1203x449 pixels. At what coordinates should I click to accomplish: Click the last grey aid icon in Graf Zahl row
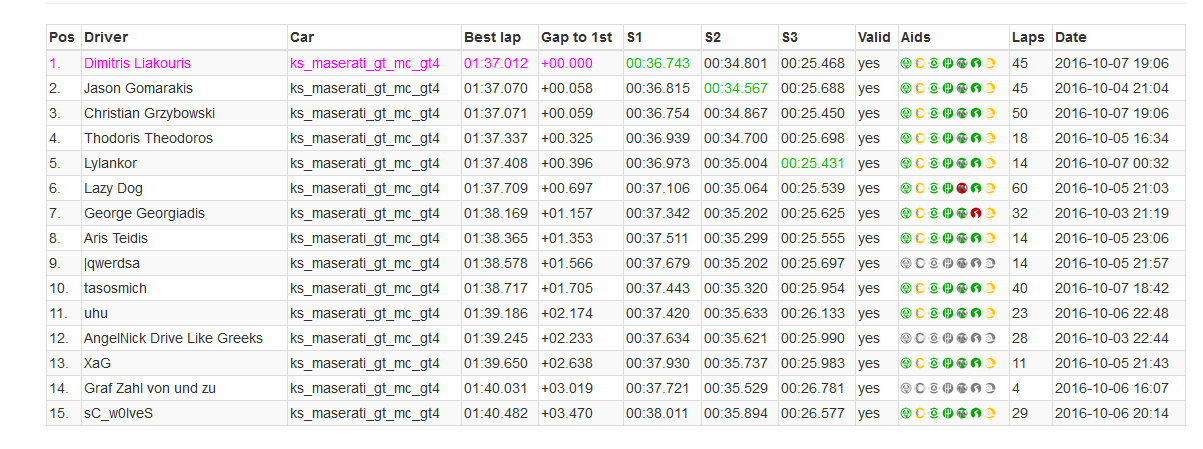(x=990, y=388)
